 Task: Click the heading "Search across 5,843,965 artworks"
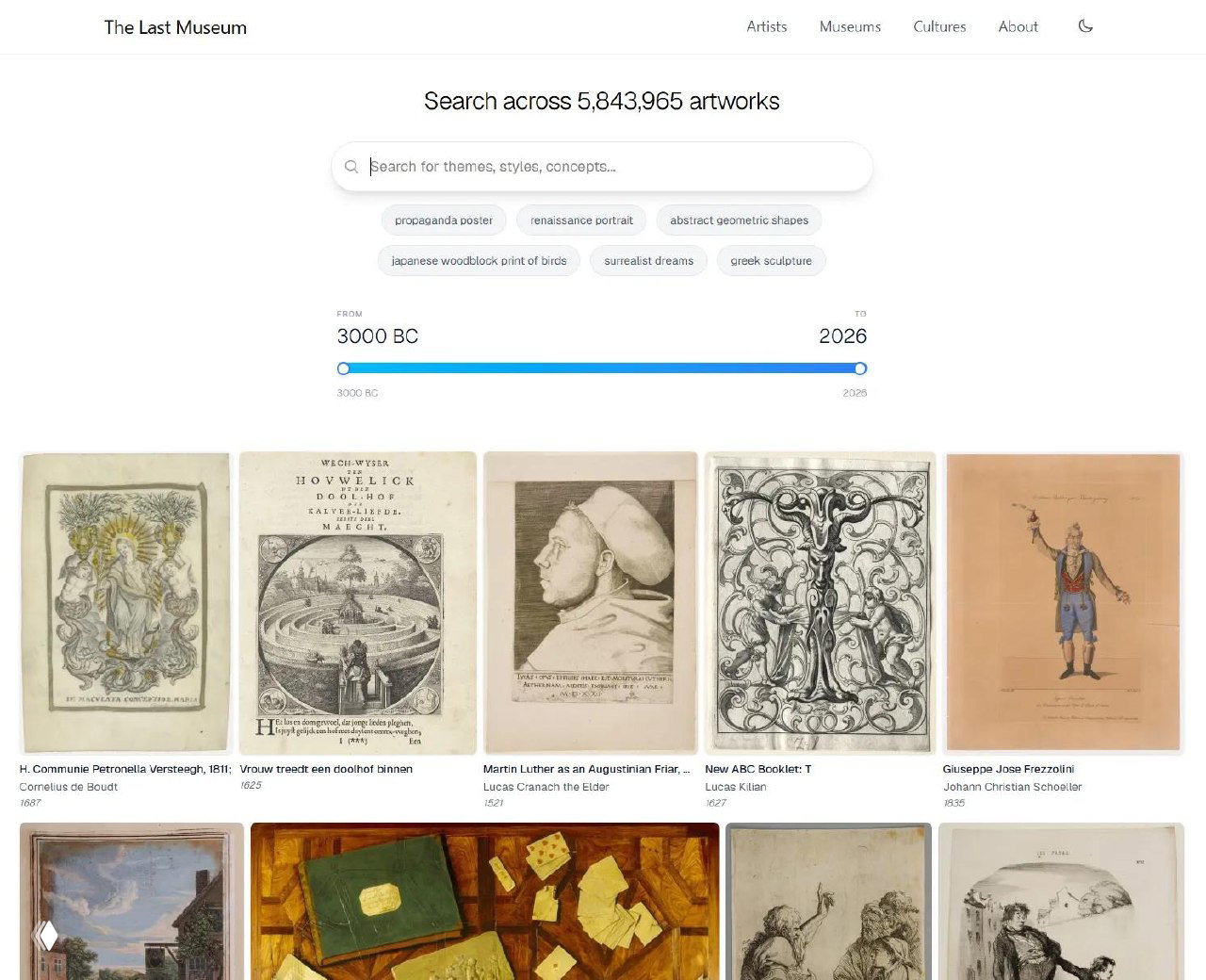tap(602, 101)
